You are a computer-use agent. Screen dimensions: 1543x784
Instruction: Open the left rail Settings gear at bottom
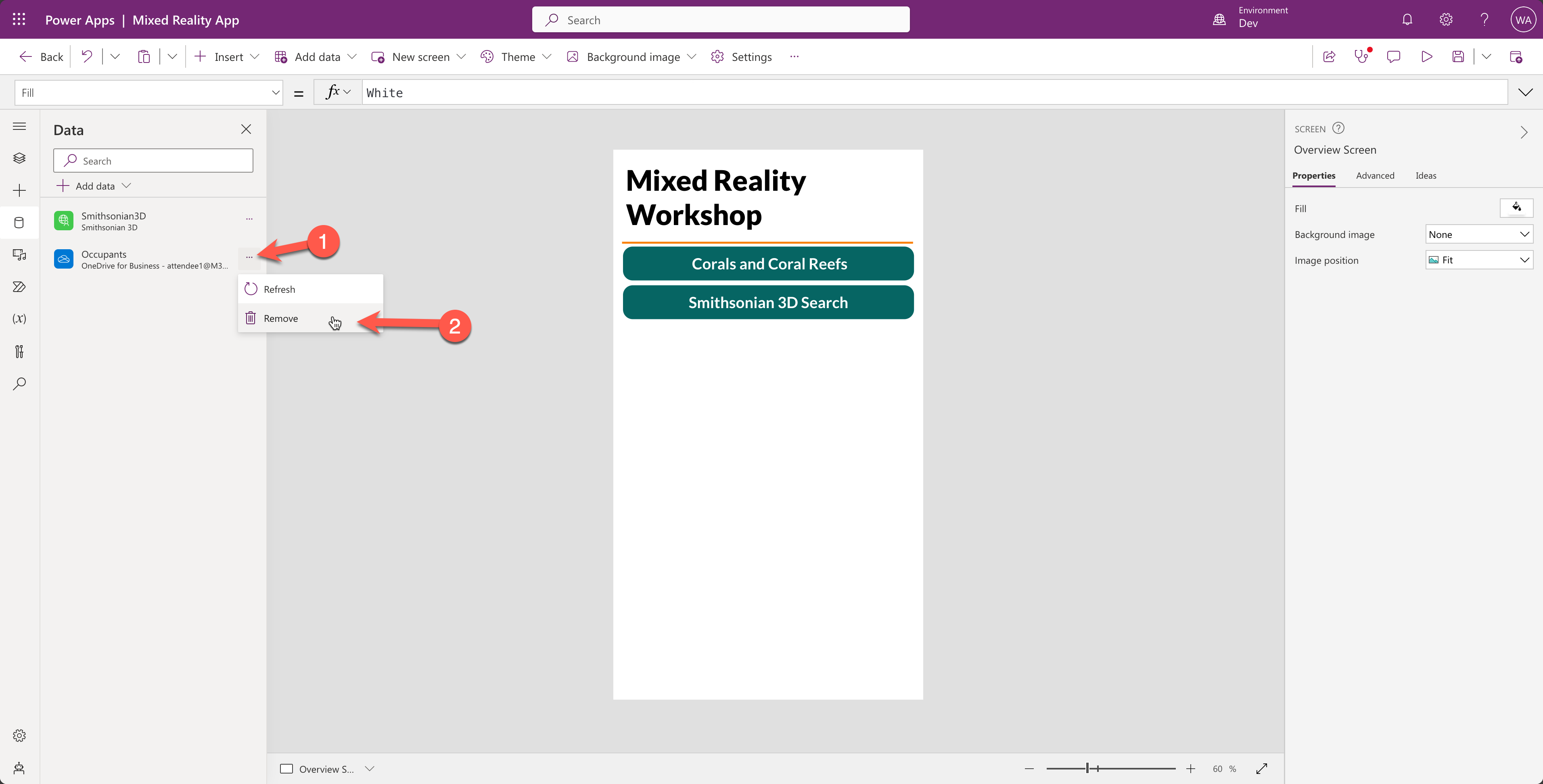point(19,736)
